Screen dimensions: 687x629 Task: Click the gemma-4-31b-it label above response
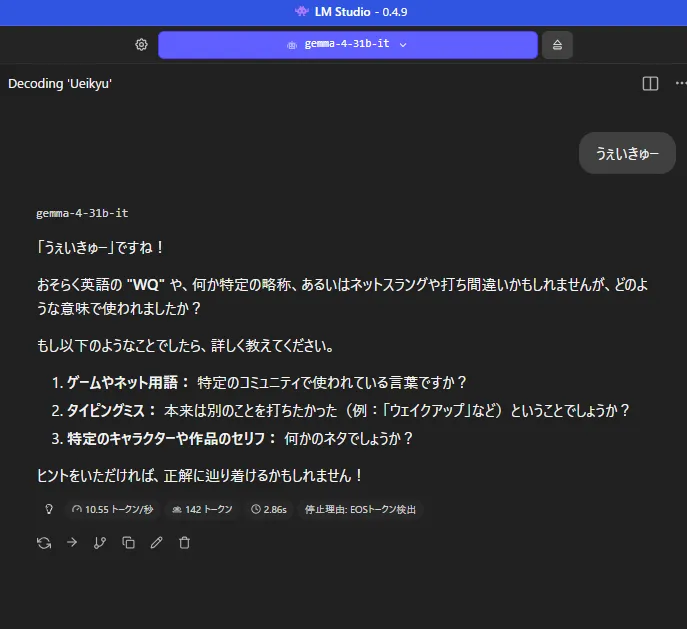[82, 213]
